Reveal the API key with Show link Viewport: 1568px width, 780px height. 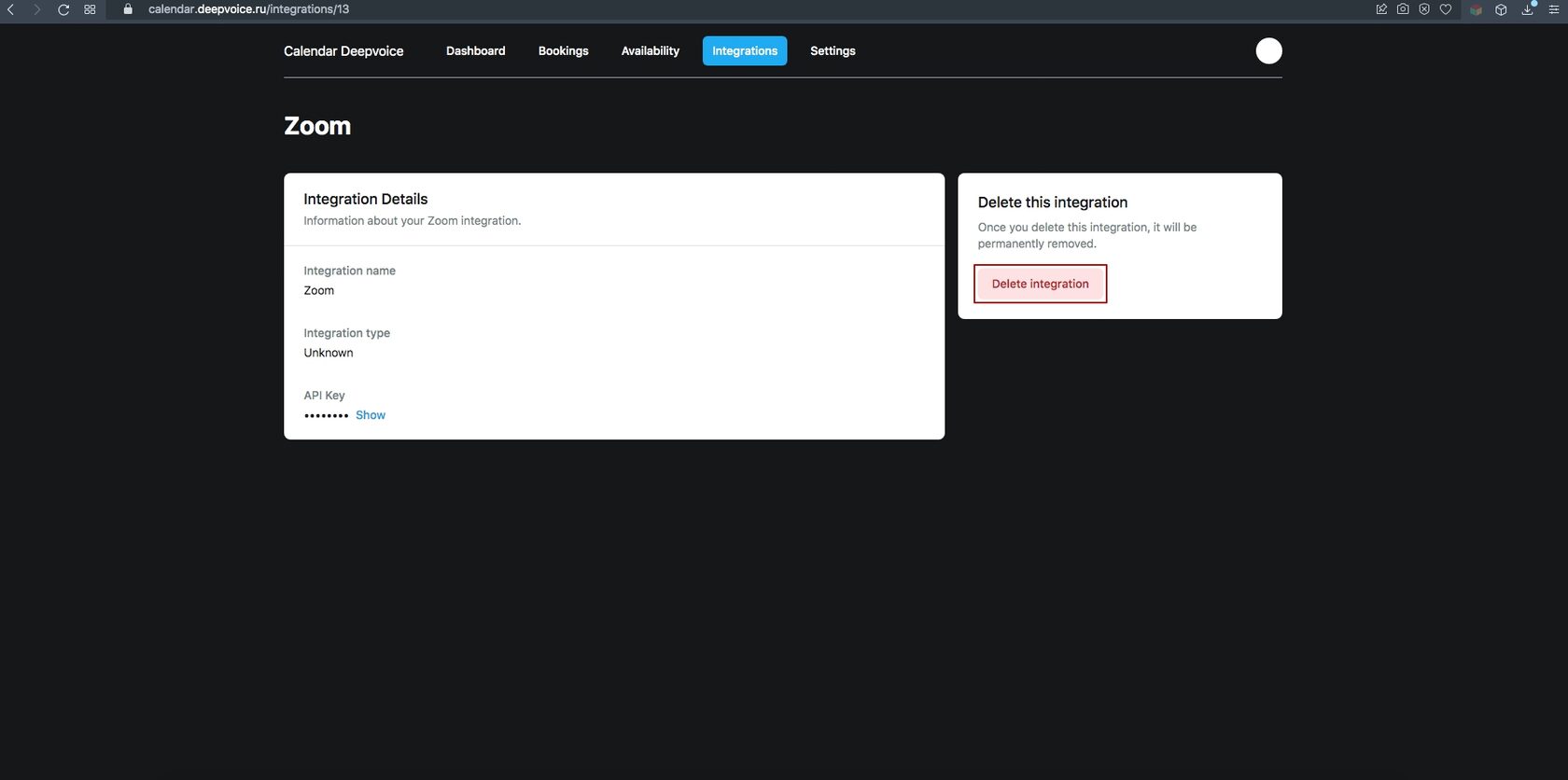(371, 415)
